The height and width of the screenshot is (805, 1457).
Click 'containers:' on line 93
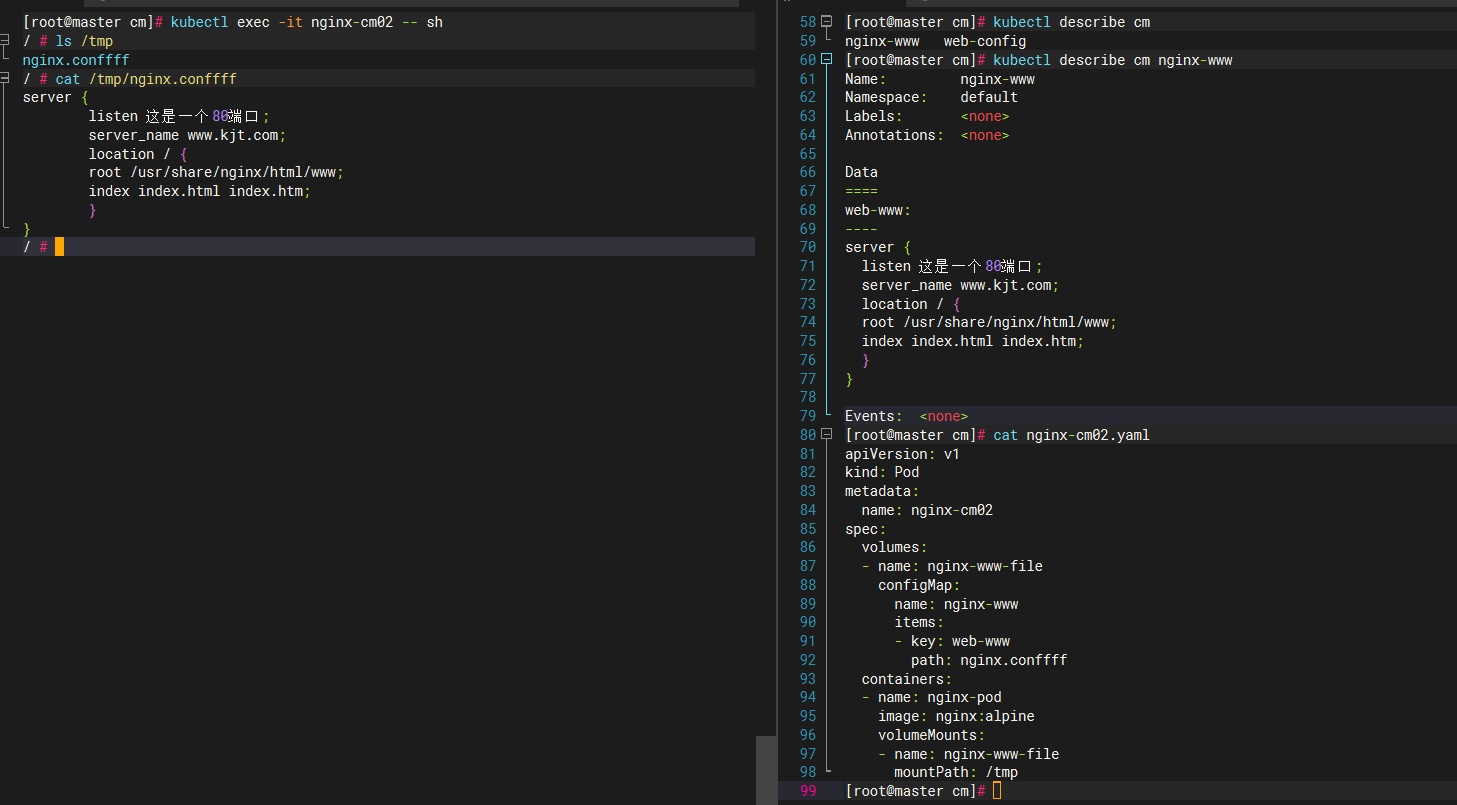click(x=907, y=679)
